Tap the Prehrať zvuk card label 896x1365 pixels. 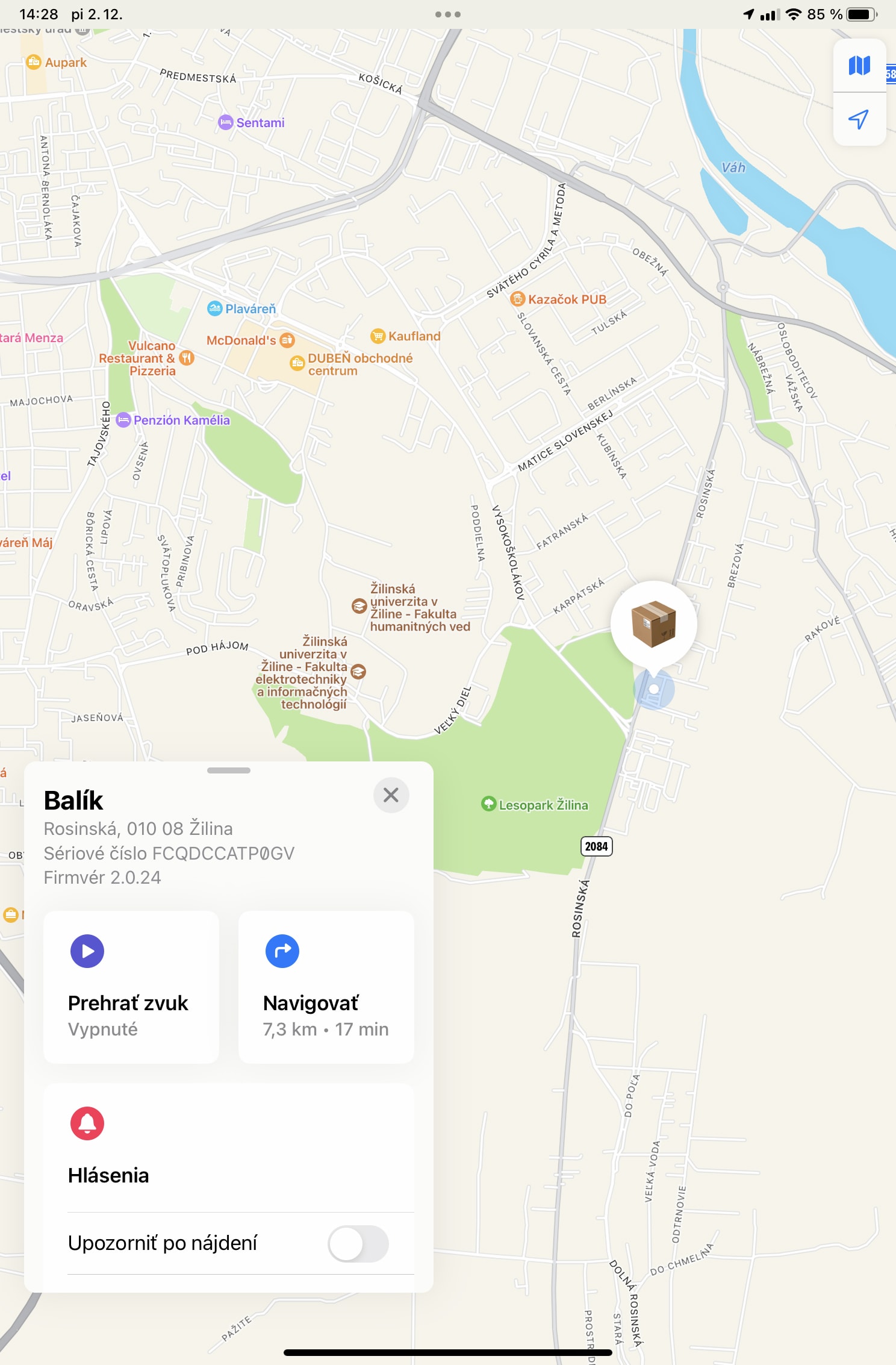tap(128, 1003)
